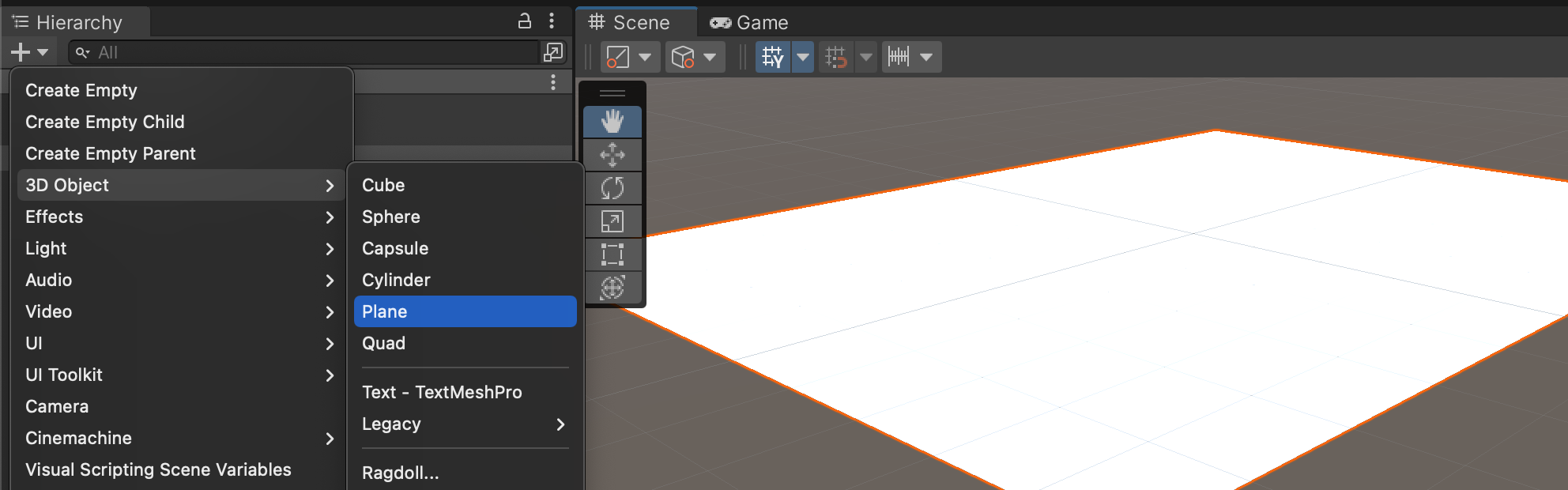The image size is (1568, 490).
Task: Switch to the Game tab
Action: point(749,23)
